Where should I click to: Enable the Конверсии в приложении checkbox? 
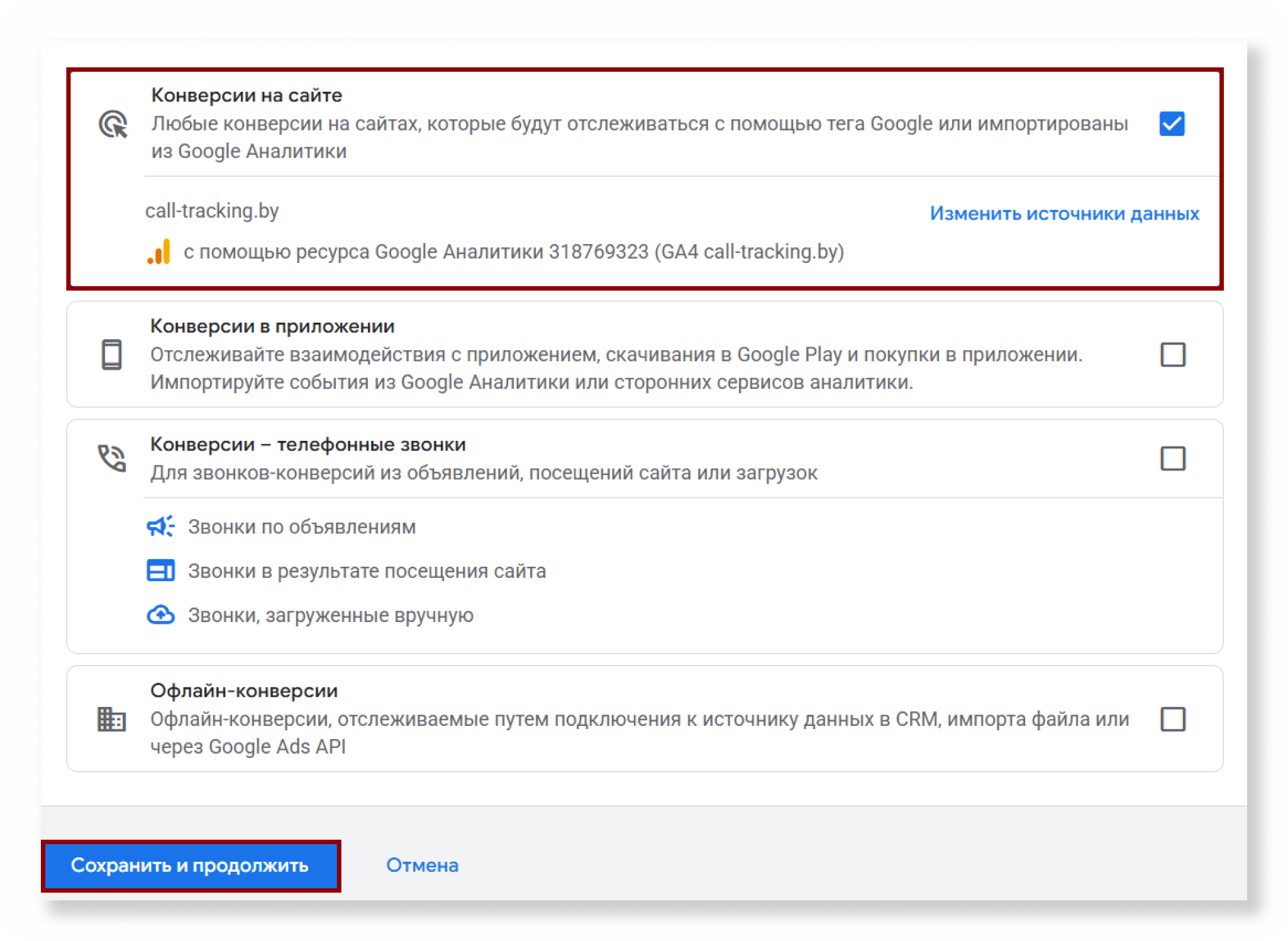(1172, 354)
